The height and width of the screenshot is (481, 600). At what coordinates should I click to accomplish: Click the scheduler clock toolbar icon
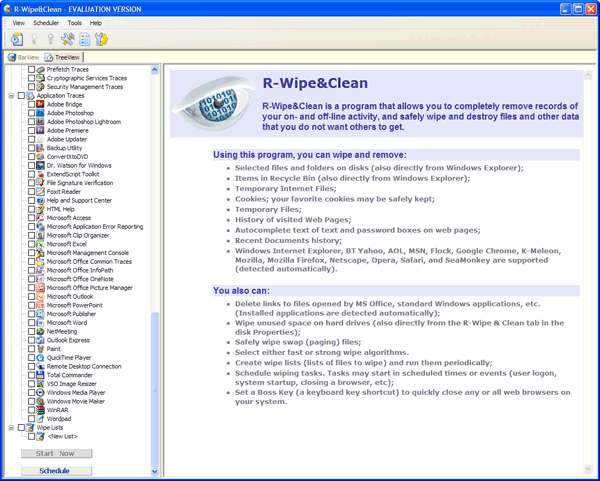click(16, 39)
